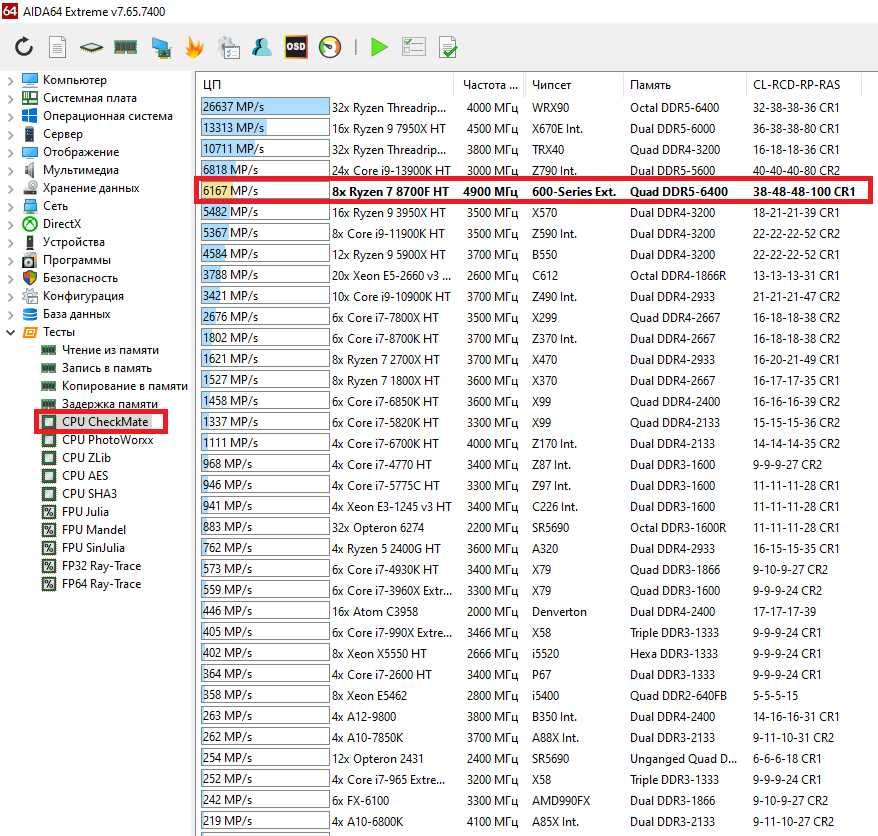Expand the Программы tree node
The height and width of the screenshot is (836, 878).
[x=10, y=260]
